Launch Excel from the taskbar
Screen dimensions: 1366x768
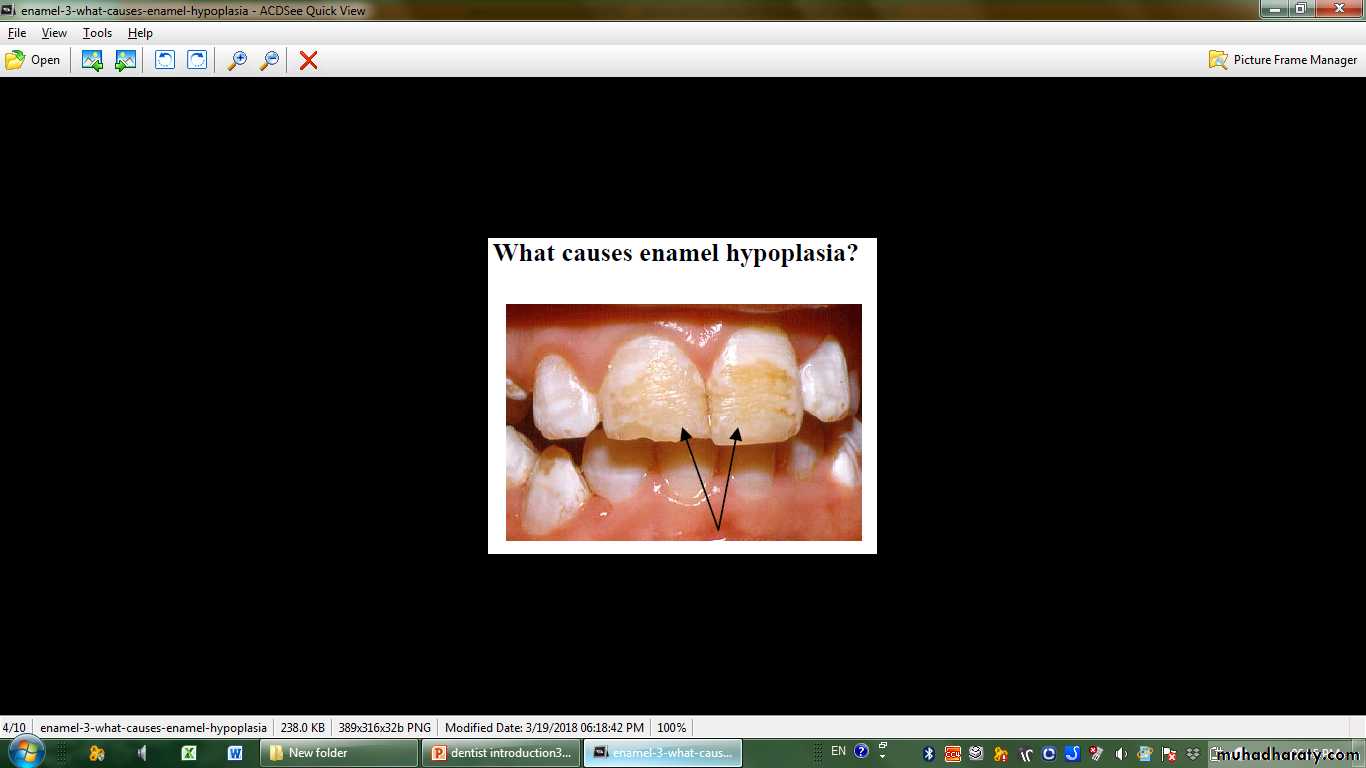click(x=189, y=753)
